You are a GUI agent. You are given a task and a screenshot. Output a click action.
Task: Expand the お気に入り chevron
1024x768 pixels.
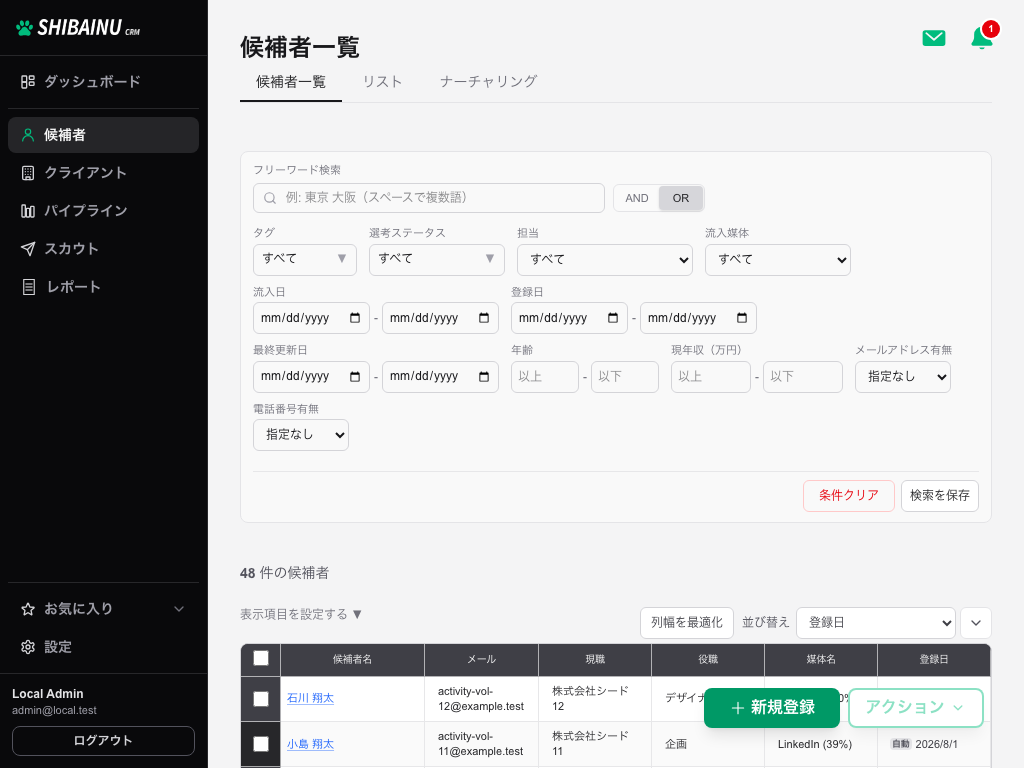[x=179, y=609]
